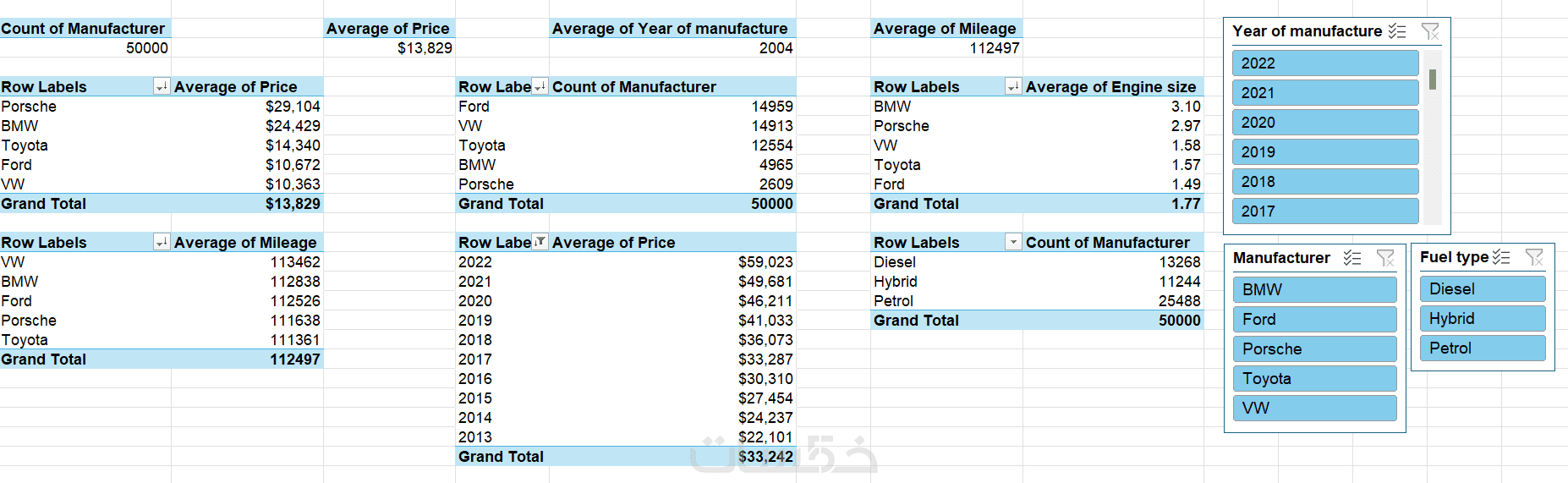
Task: Toggle multi-select in Year of manufacture slicer
Action: 1397,31
